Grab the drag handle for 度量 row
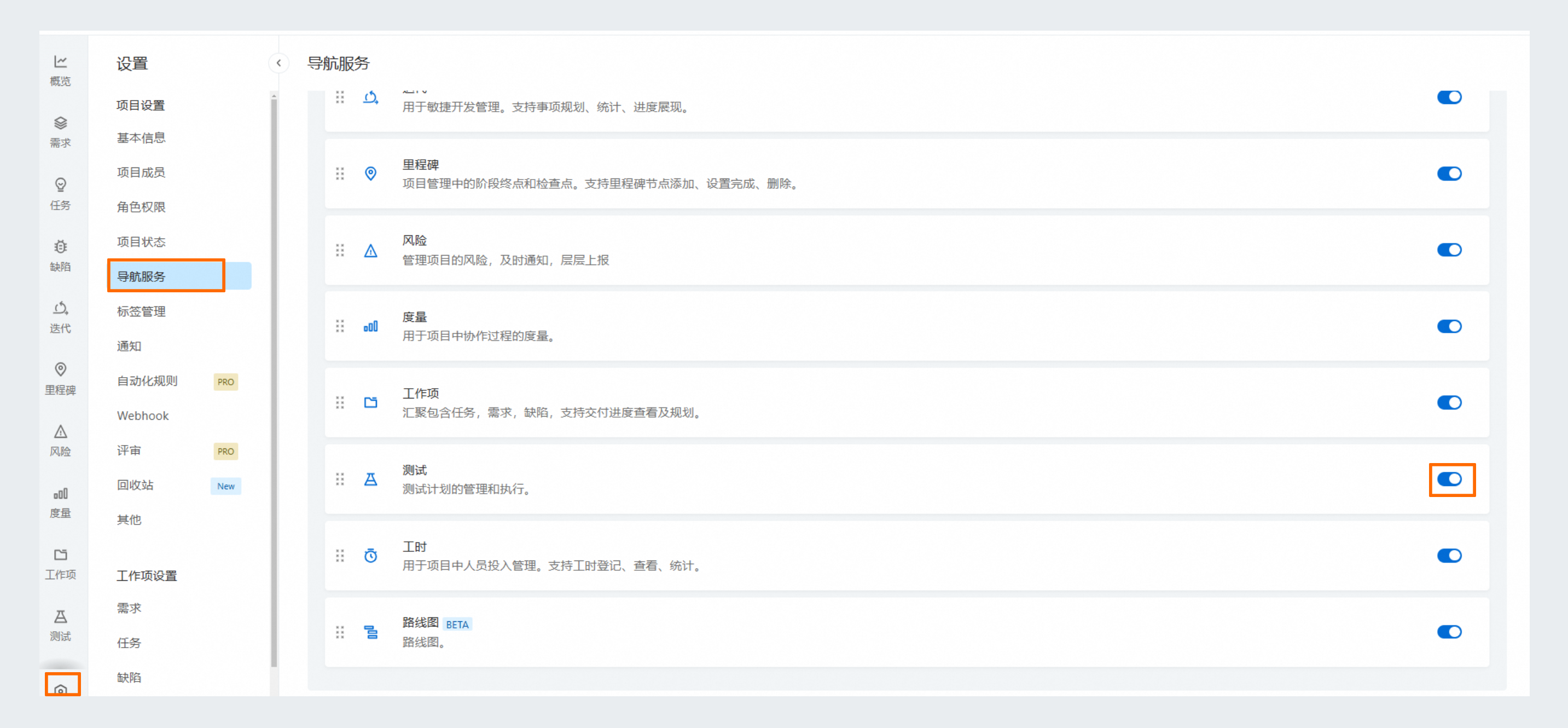Viewport: 1568px width, 728px height. [340, 327]
